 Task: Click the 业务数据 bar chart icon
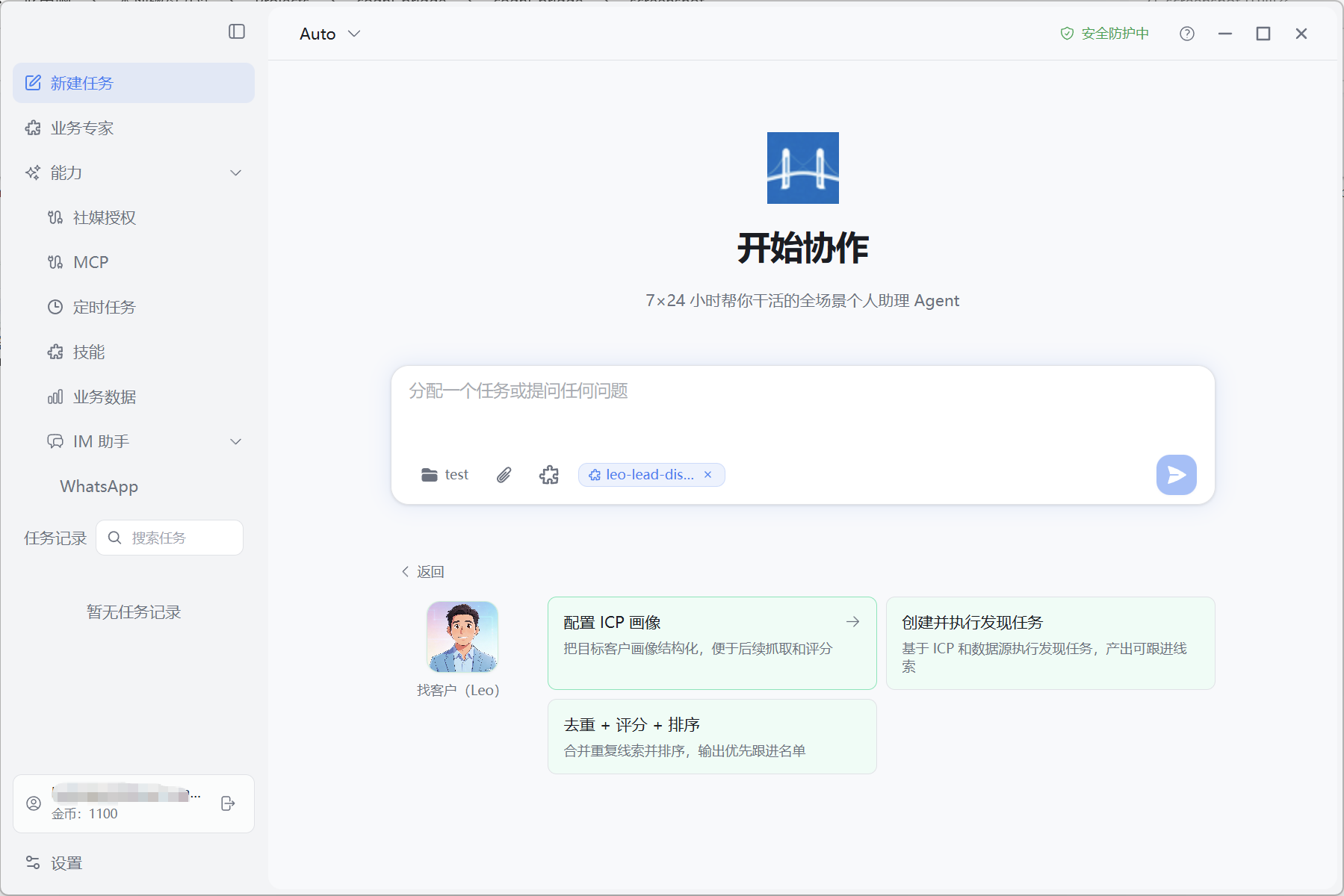click(x=55, y=396)
